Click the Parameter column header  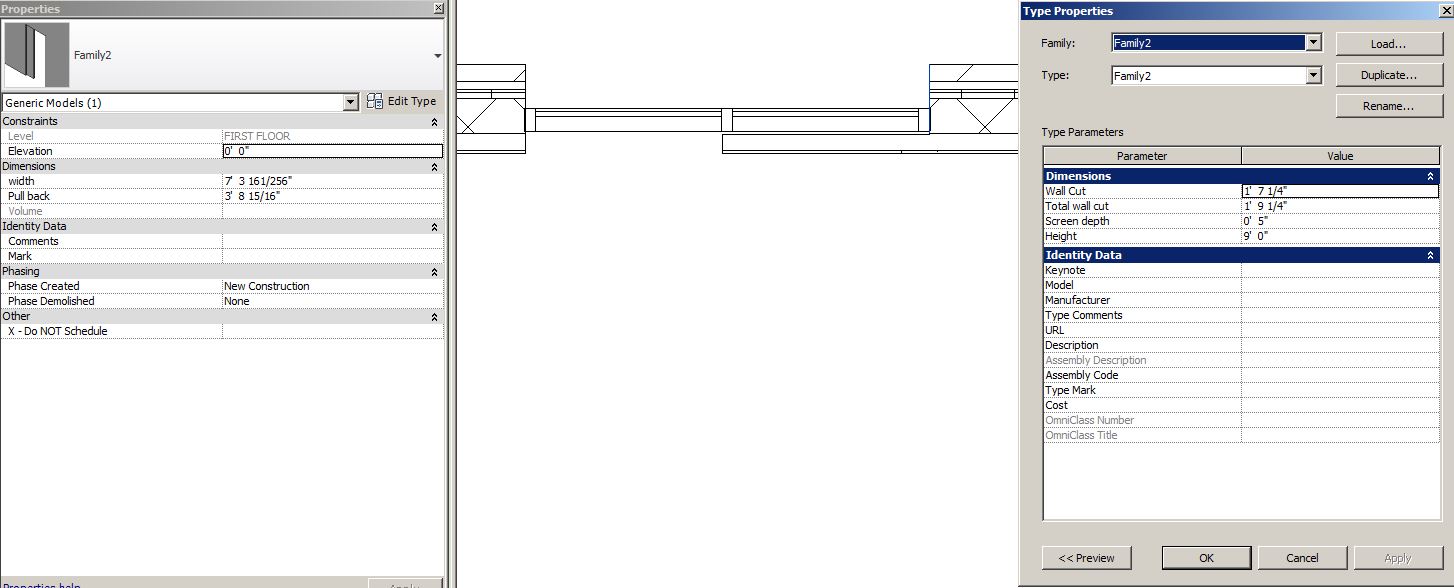(x=1142, y=156)
